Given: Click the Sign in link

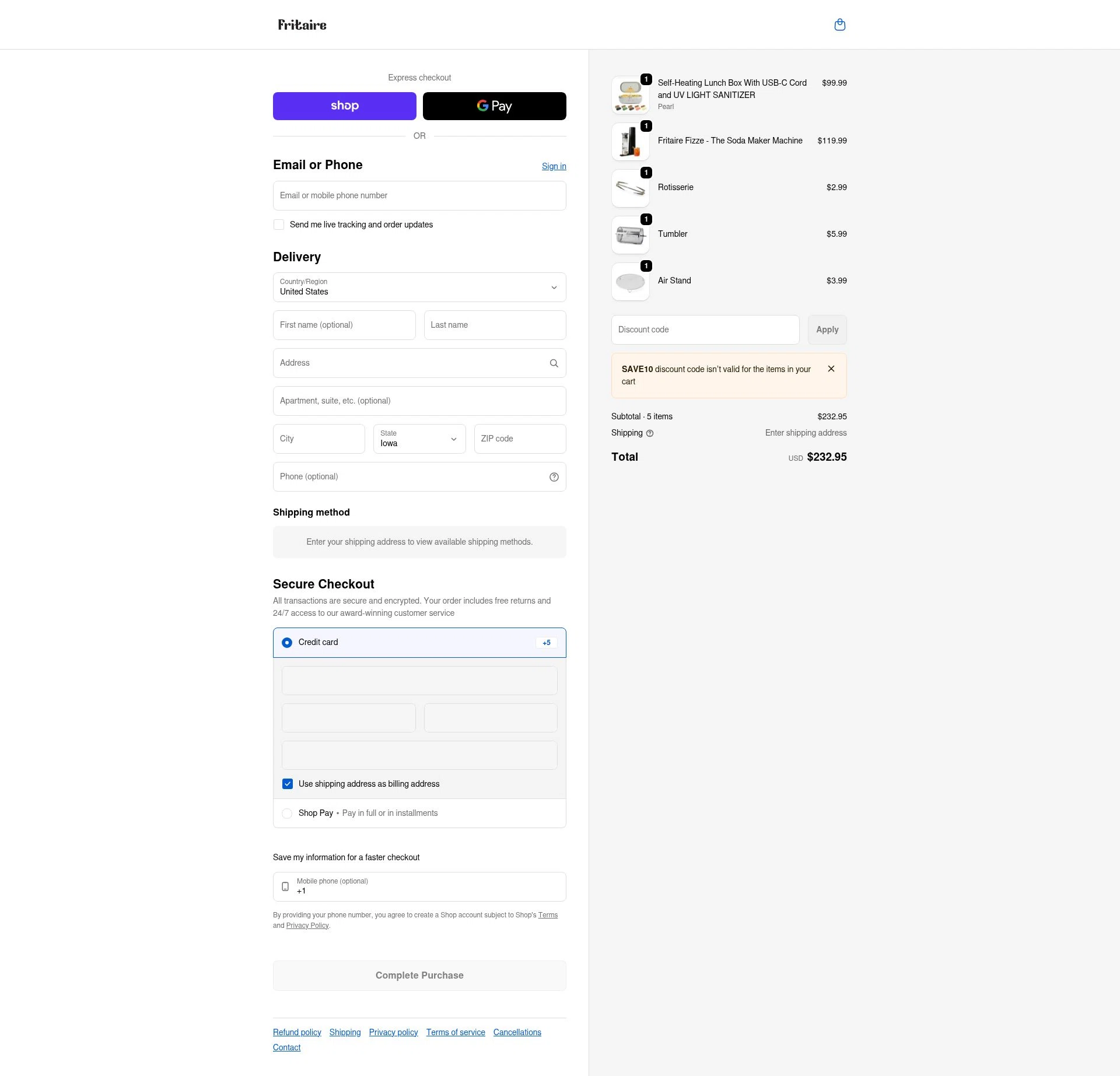Looking at the screenshot, I should (554, 166).
